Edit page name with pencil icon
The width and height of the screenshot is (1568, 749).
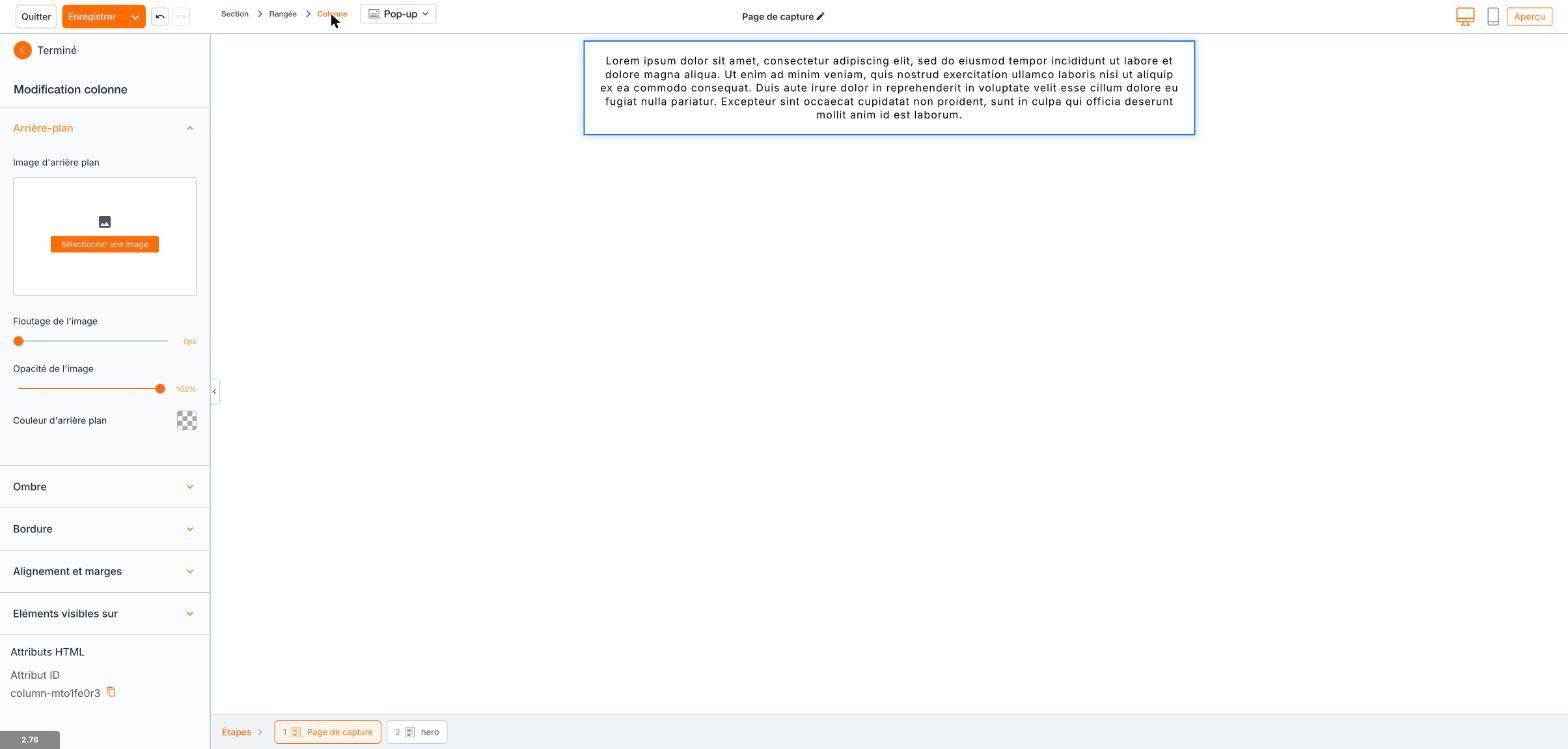click(x=821, y=17)
